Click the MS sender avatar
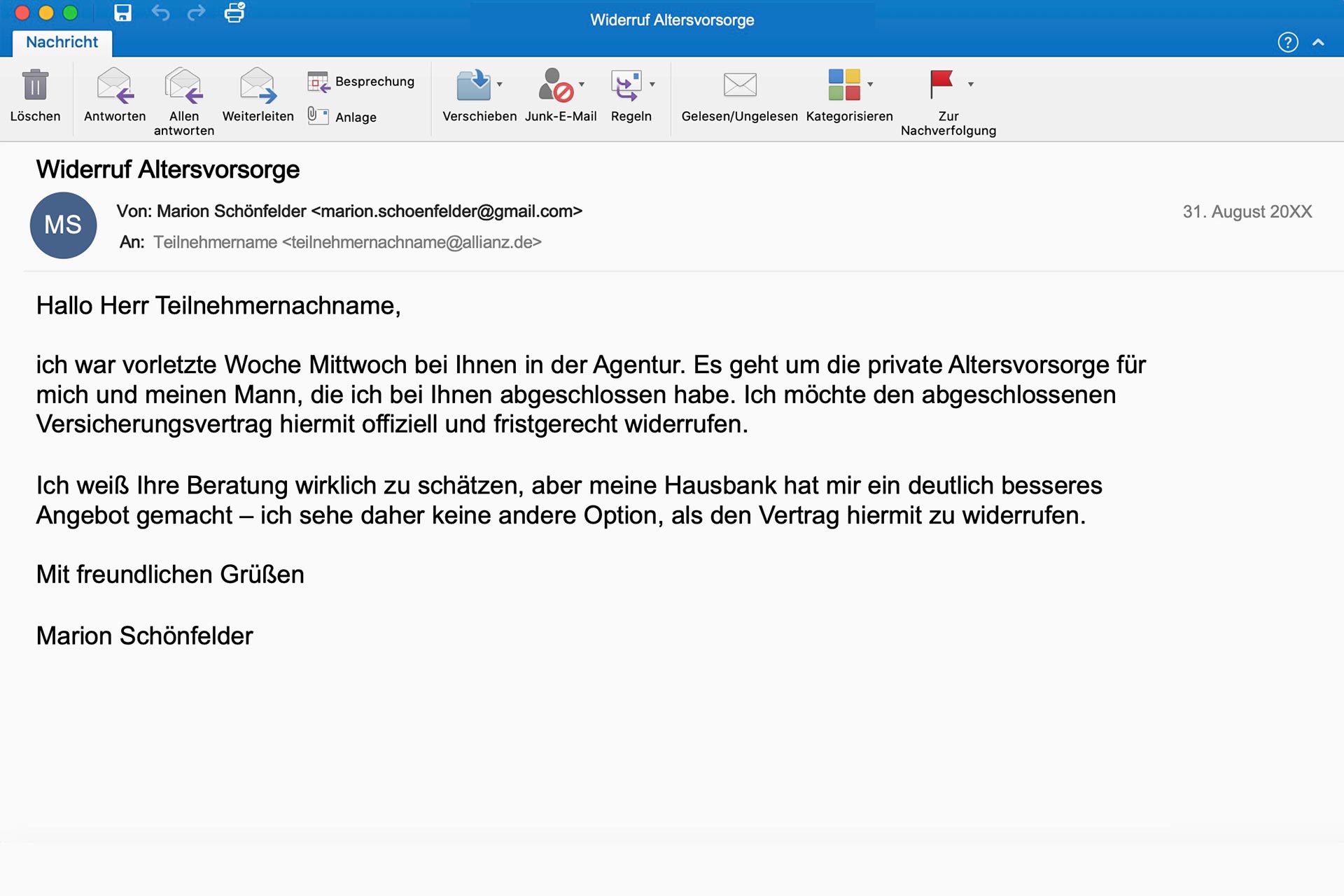 (63, 225)
